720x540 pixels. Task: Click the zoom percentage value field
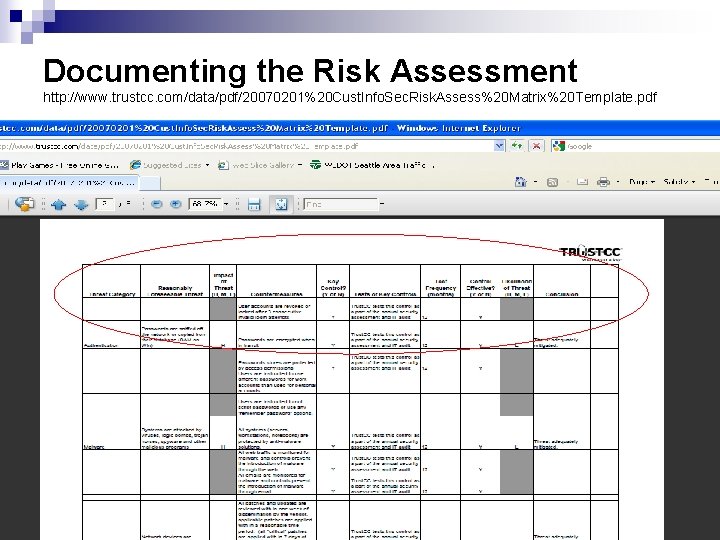pos(205,204)
